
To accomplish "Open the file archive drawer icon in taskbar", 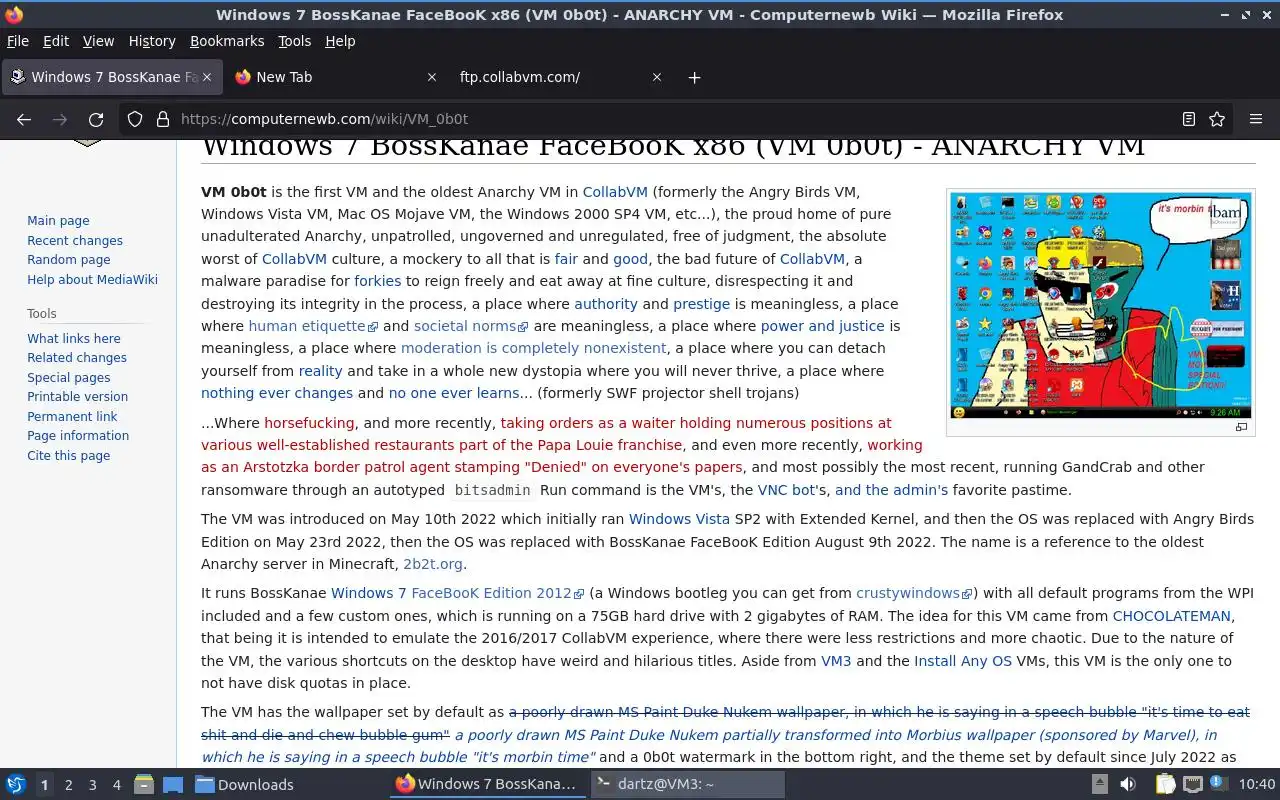I will coord(143,784).
